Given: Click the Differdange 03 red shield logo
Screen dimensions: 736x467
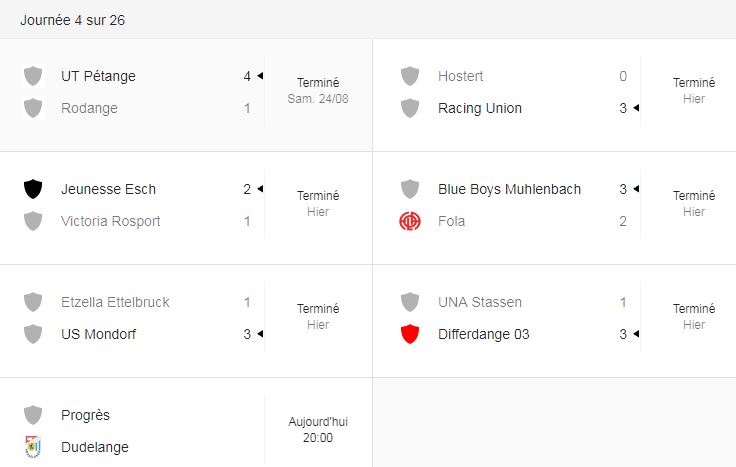Looking at the screenshot, I should [x=410, y=334].
